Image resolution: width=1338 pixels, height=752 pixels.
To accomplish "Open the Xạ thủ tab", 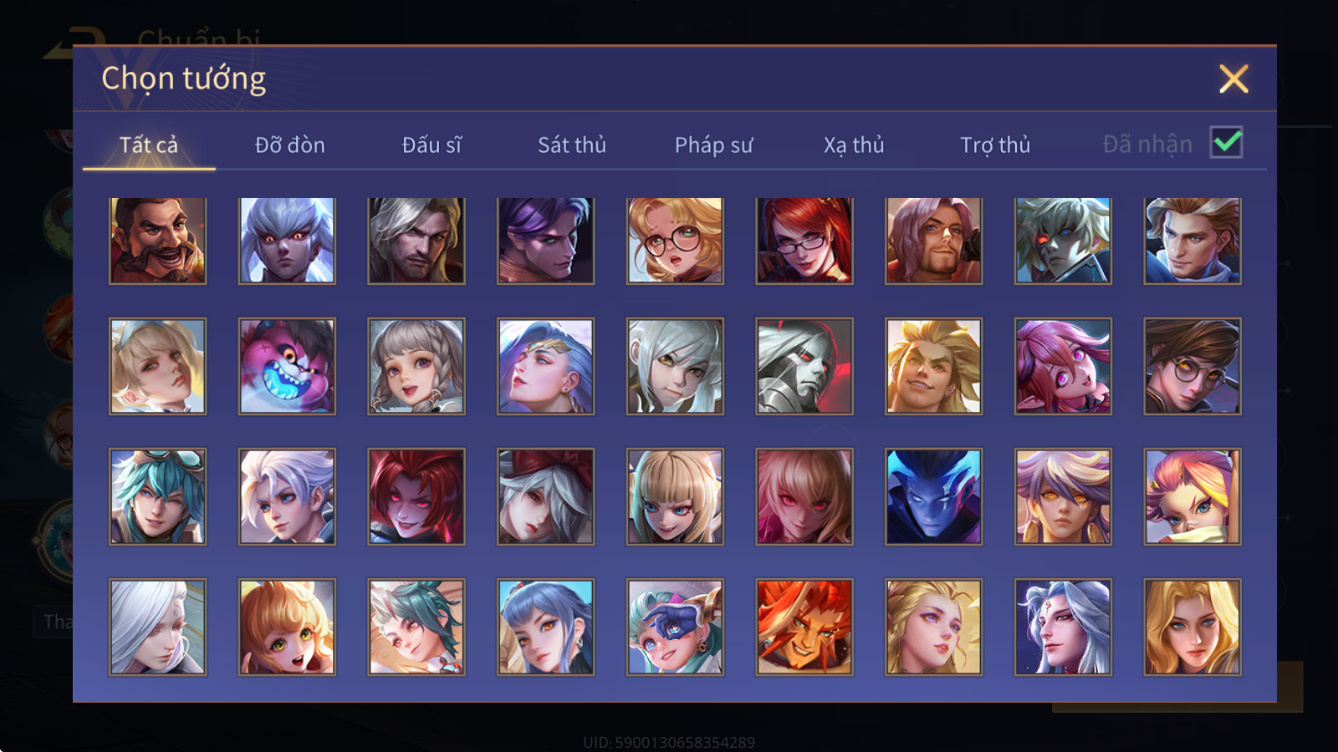I will pyautogui.click(x=854, y=145).
